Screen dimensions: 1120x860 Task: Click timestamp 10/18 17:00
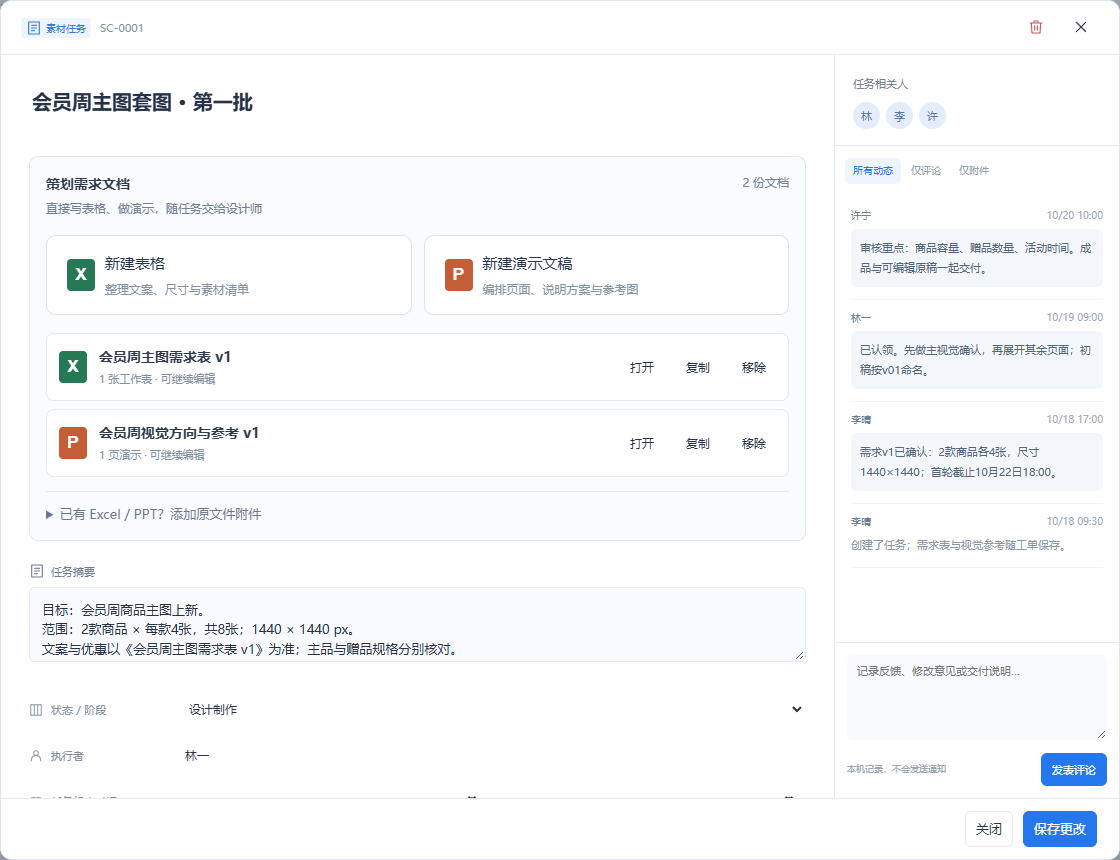tap(1074, 419)
